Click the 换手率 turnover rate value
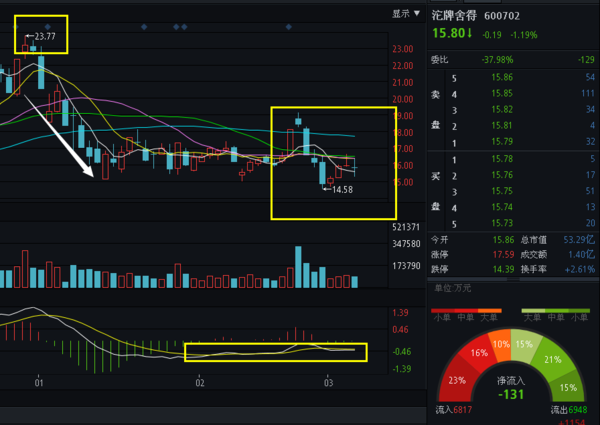Image resolution: width=600 pixels, height=425 pixels. [579, 269]
